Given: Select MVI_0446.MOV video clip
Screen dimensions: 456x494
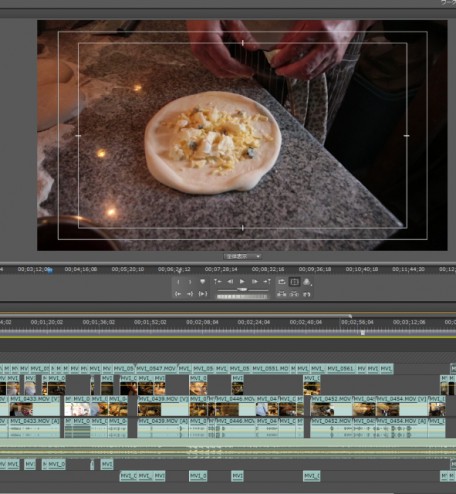Looking at the screenshot, I should [x=236, y=406].
